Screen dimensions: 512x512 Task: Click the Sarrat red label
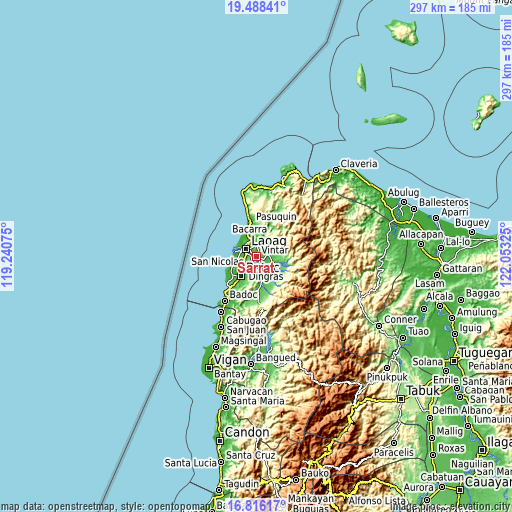click(256, 268)
